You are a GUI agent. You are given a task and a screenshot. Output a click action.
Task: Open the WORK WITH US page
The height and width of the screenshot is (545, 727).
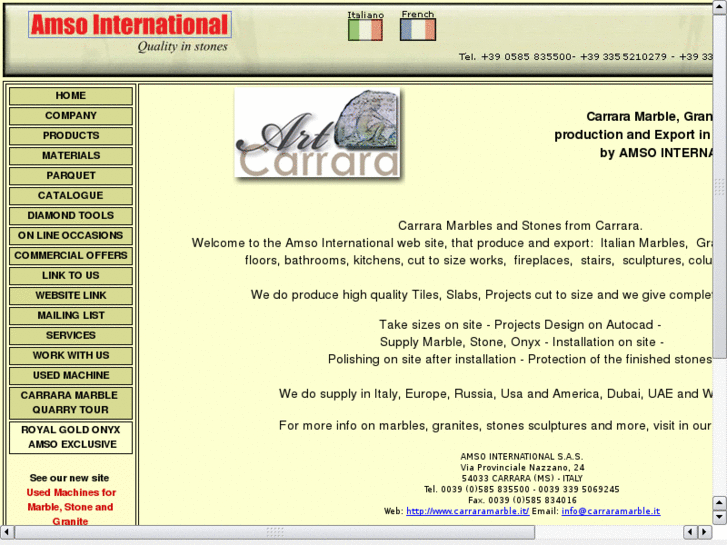(71, 355)
